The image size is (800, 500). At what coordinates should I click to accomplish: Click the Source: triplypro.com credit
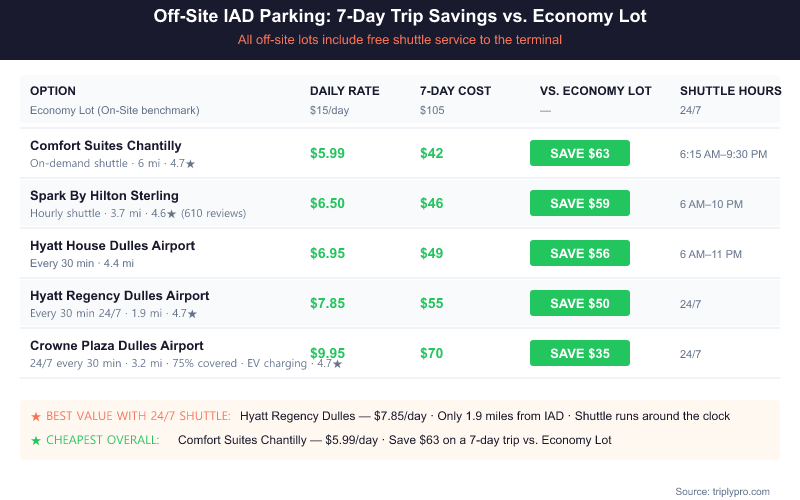click(722, 491)
